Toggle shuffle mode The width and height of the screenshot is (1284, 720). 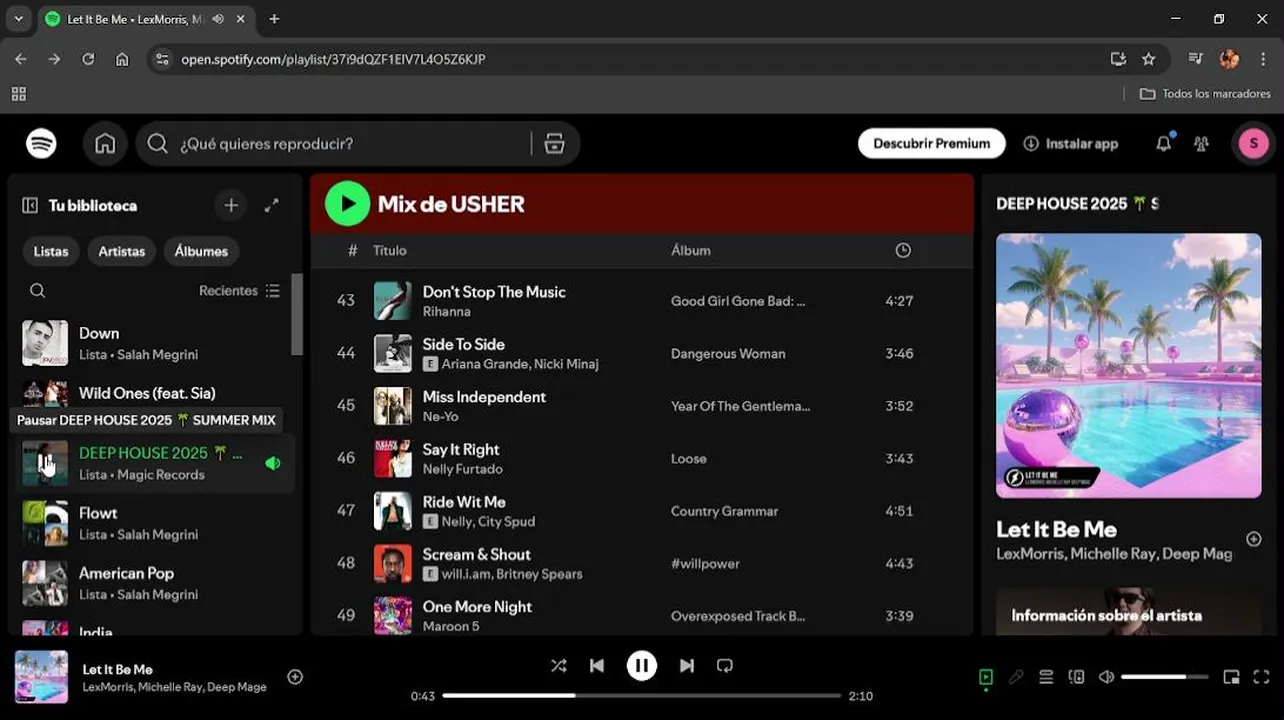[559, 665]
